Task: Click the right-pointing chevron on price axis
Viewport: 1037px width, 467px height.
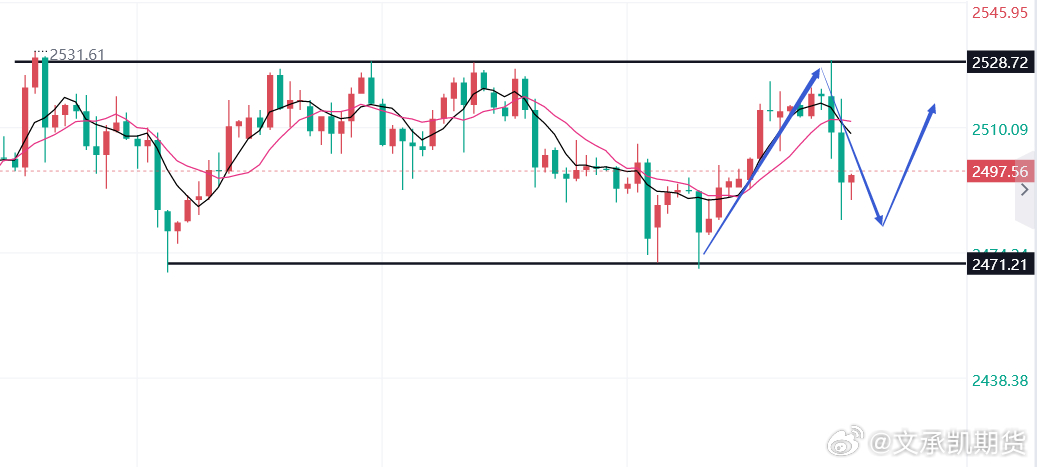Action: (x=1023, y=188)
